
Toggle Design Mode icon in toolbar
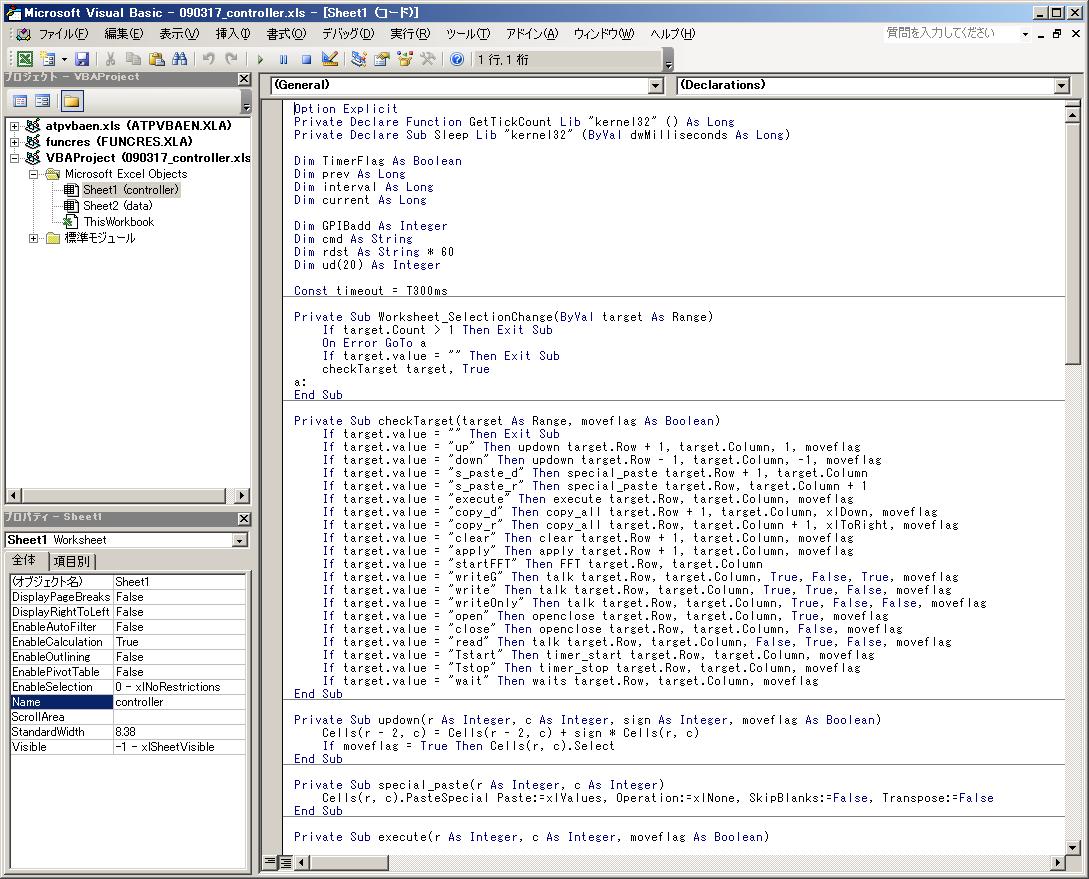pos(330,60)
